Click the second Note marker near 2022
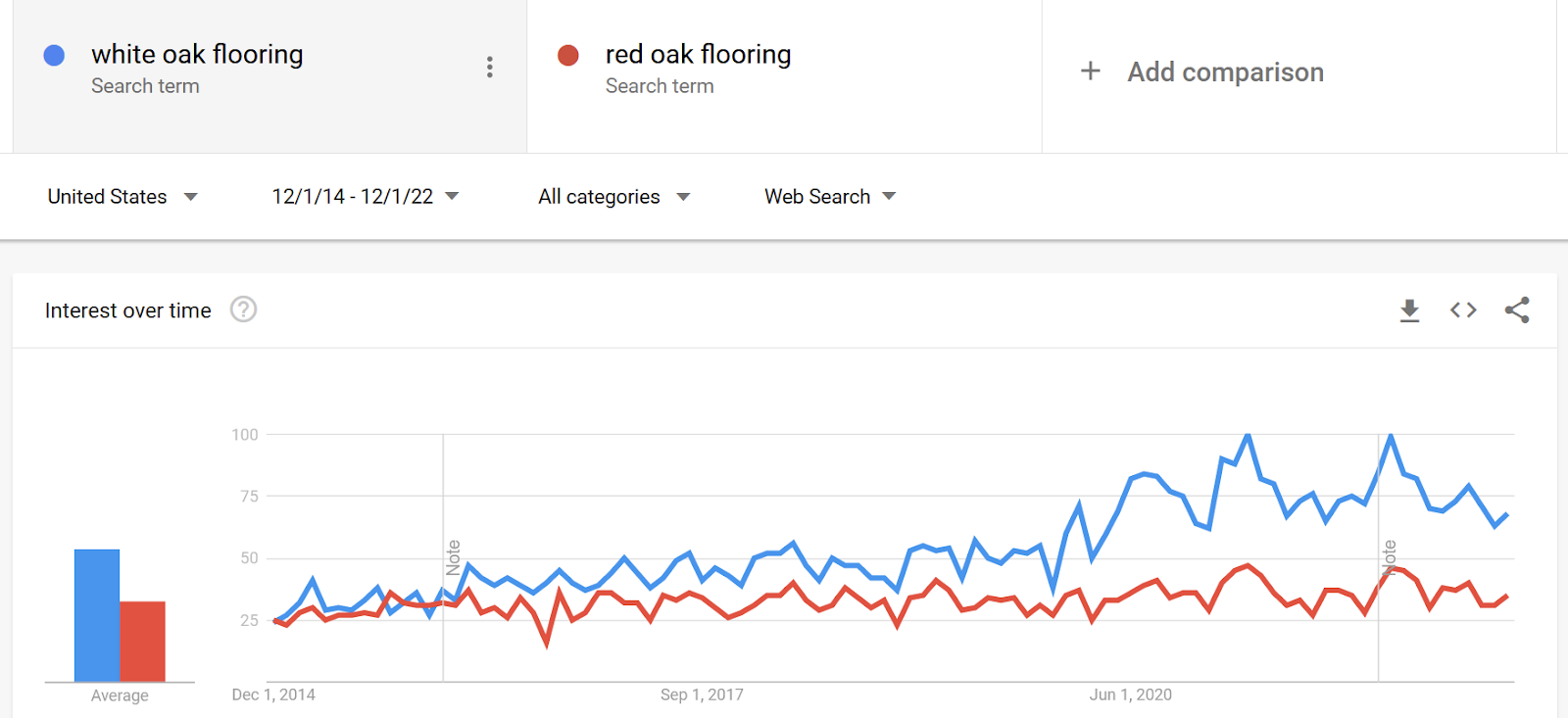Image resolution: width=1568 pixels, height=718 pixels. 1389,557
